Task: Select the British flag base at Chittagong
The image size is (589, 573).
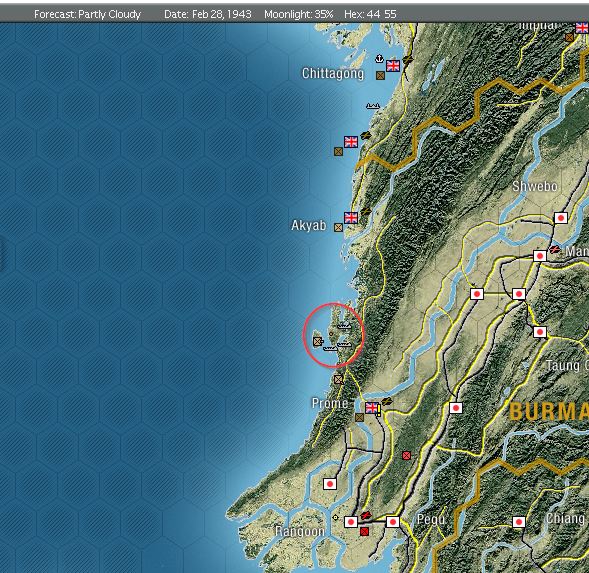Action: pyautogui.click(x=393, y=66)
